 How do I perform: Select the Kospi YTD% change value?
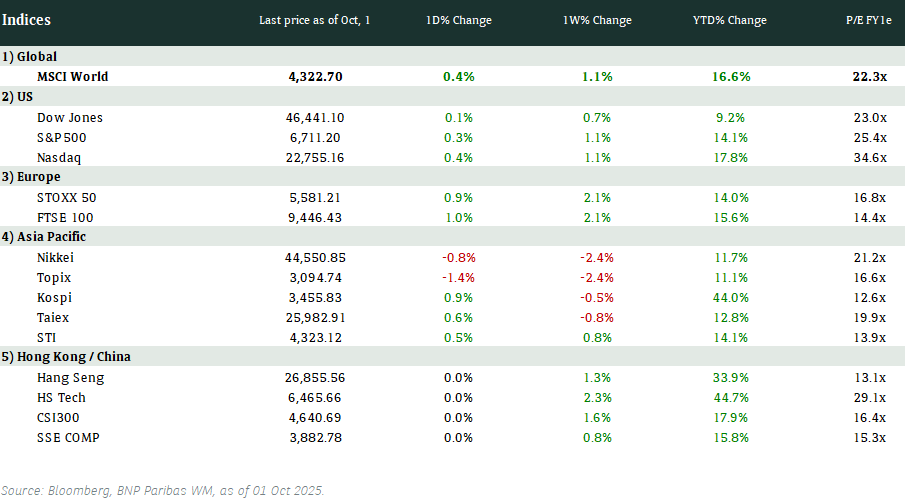(730, 297)
